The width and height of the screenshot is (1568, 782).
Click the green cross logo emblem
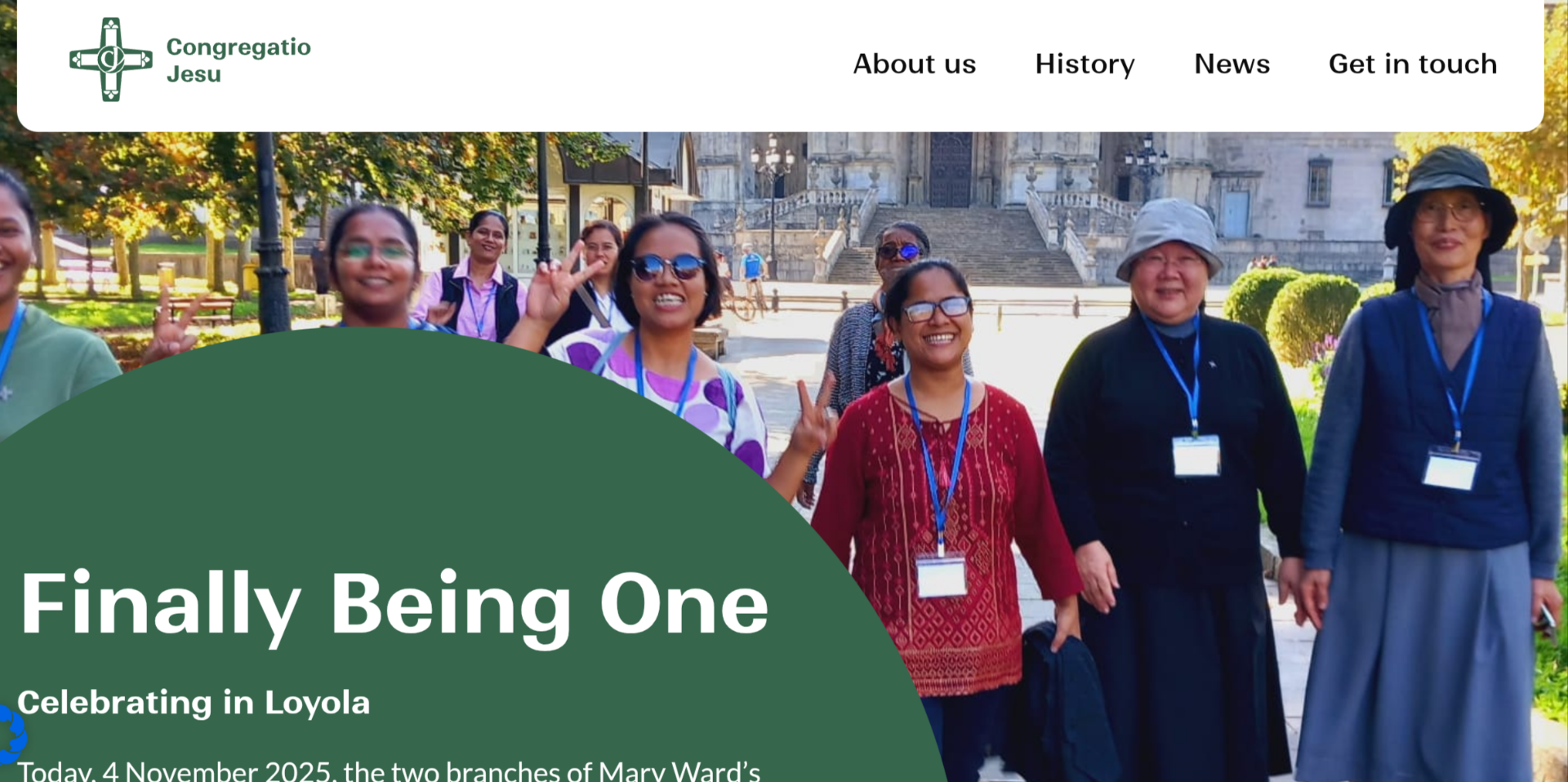(111, 60)
